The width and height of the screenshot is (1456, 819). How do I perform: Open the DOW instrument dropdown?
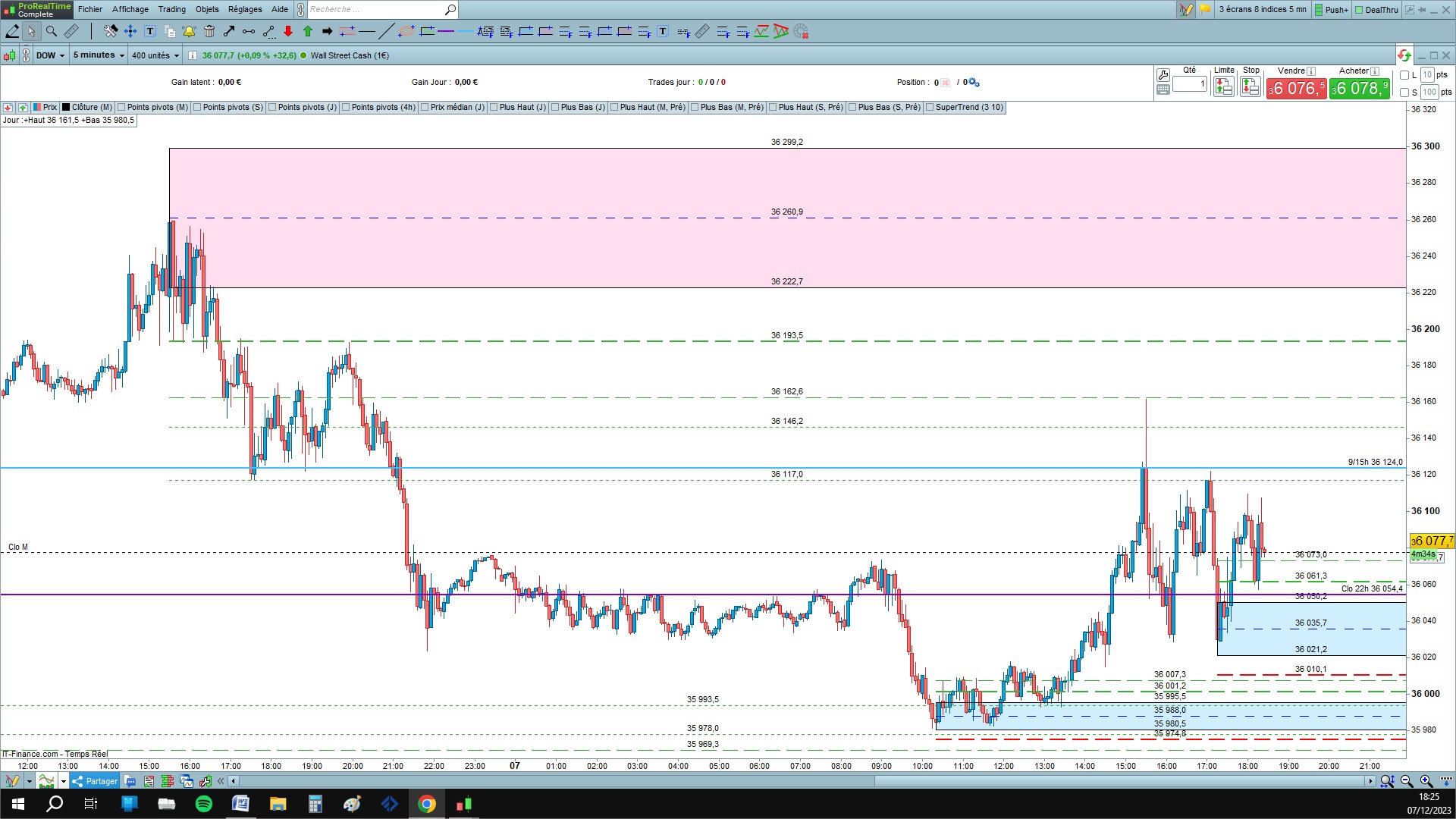click(50, 55)
